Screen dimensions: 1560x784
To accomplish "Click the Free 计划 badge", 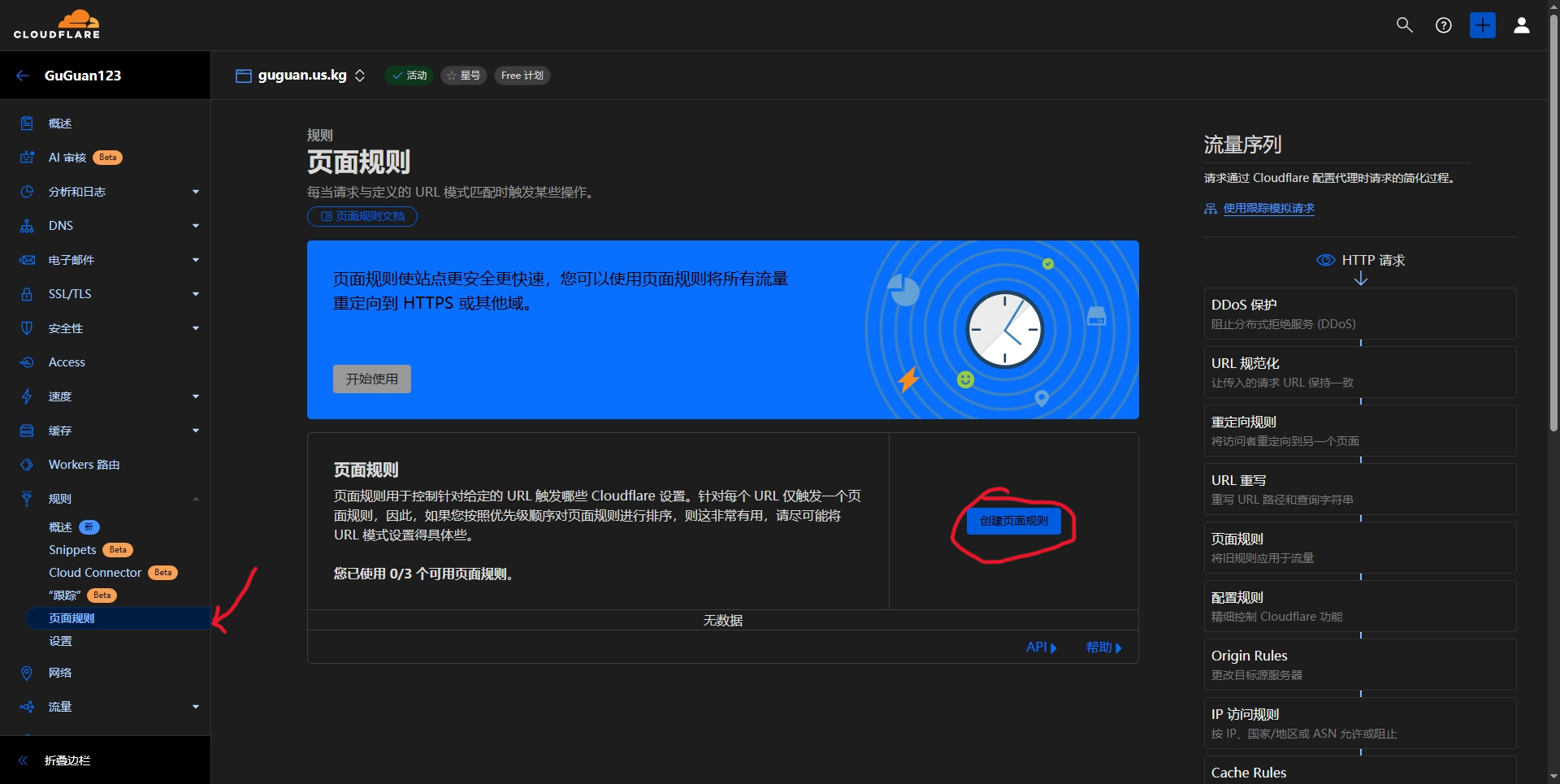I will (522, 76).
